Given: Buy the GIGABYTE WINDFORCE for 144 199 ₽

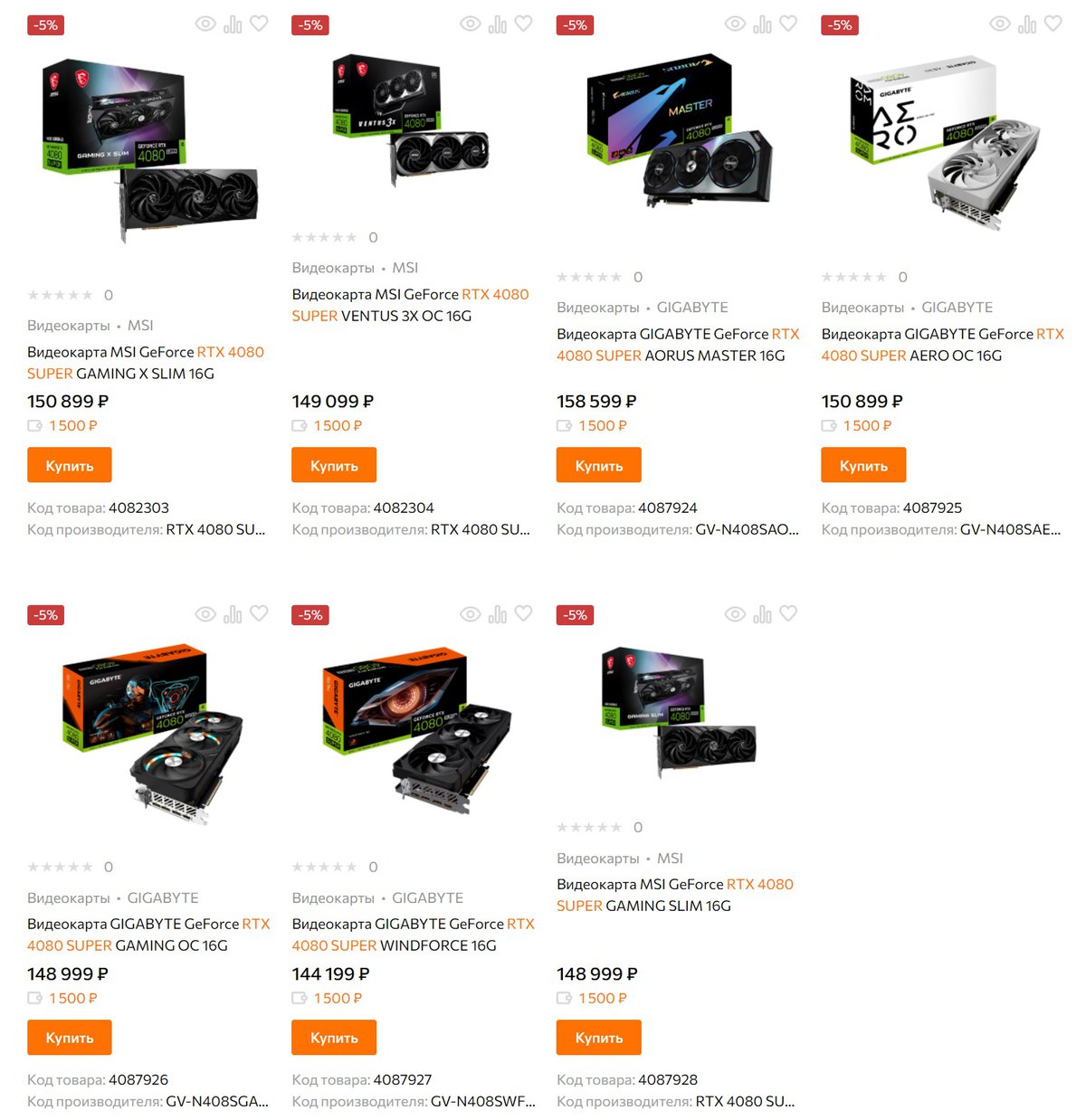Looking at the screenshot, I should [334, 1038].
